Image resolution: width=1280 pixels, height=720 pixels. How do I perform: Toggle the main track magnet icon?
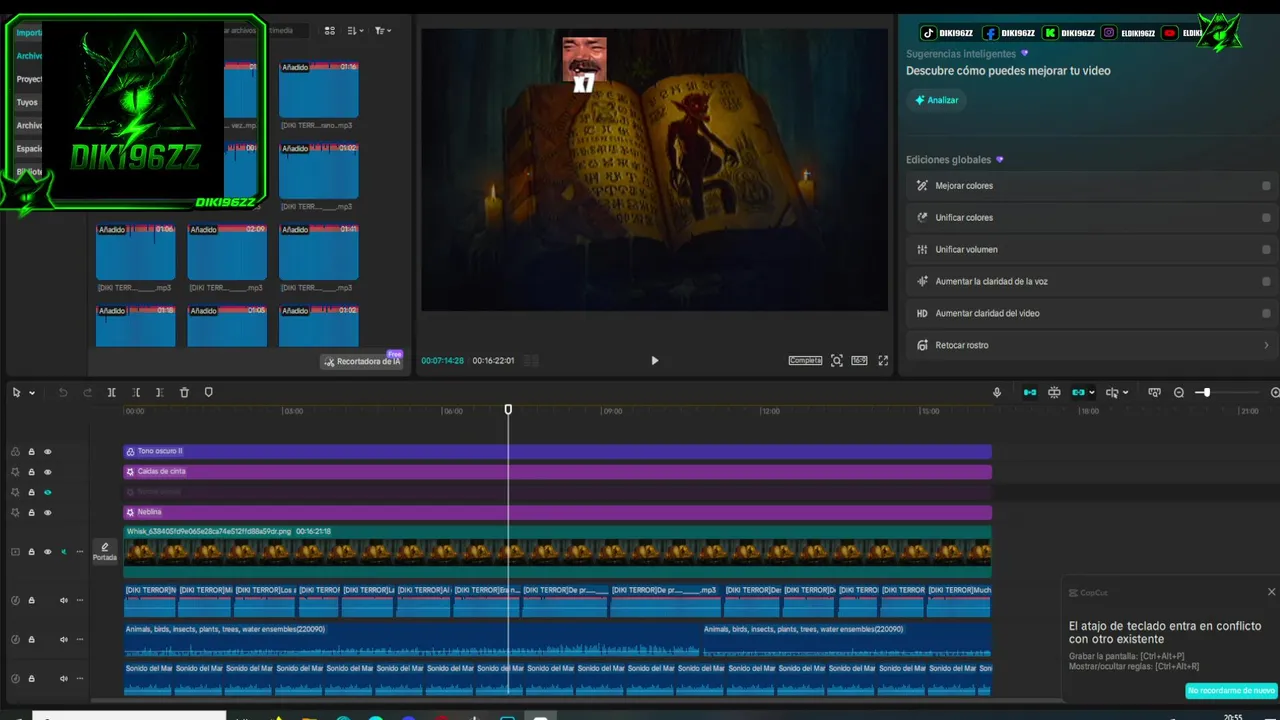tap(1030, 393)
